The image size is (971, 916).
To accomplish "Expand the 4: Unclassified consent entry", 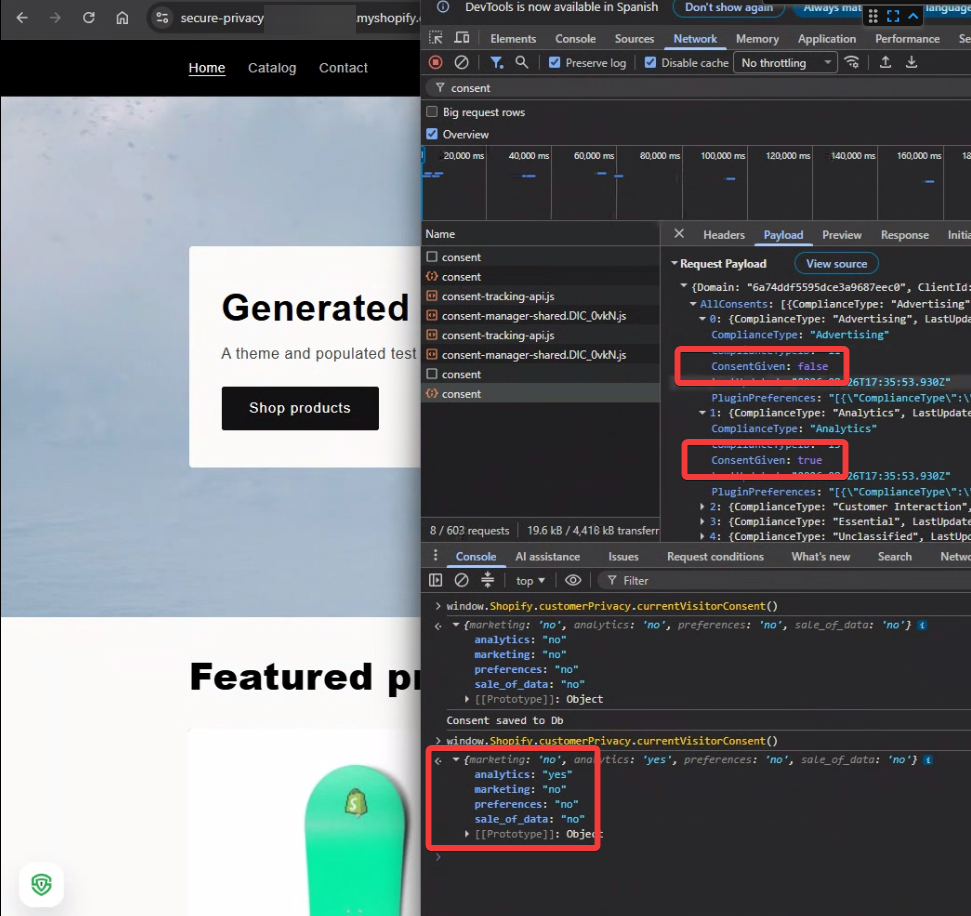I will coord(702,536).
